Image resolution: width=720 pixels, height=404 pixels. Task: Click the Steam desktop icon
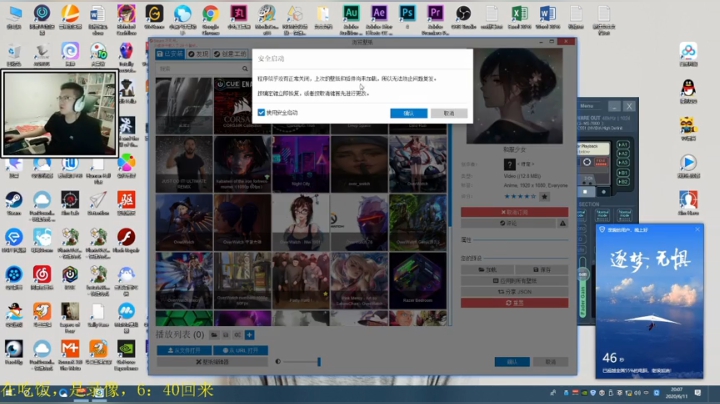point(14,203)
